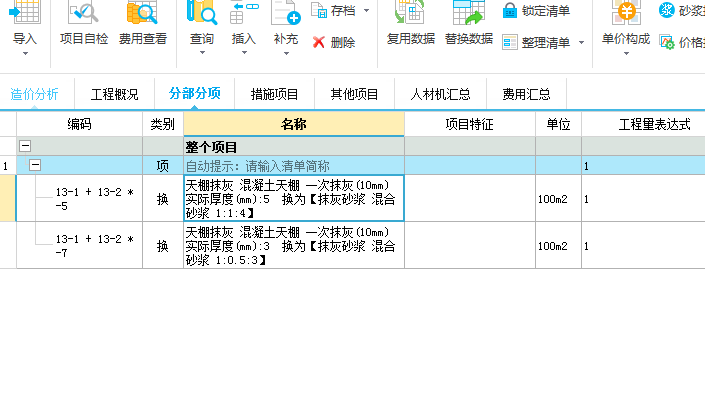Viewport: 705px width, 399px height.
Task: Open the 措施项目 tab
Action: [274, 94]
